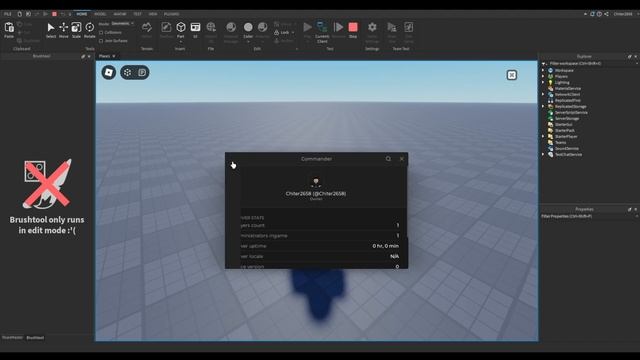The width and height of the screenshot is (640, 360).
Task: Click the player avatar in Commander window
Action: click(316, 182)
